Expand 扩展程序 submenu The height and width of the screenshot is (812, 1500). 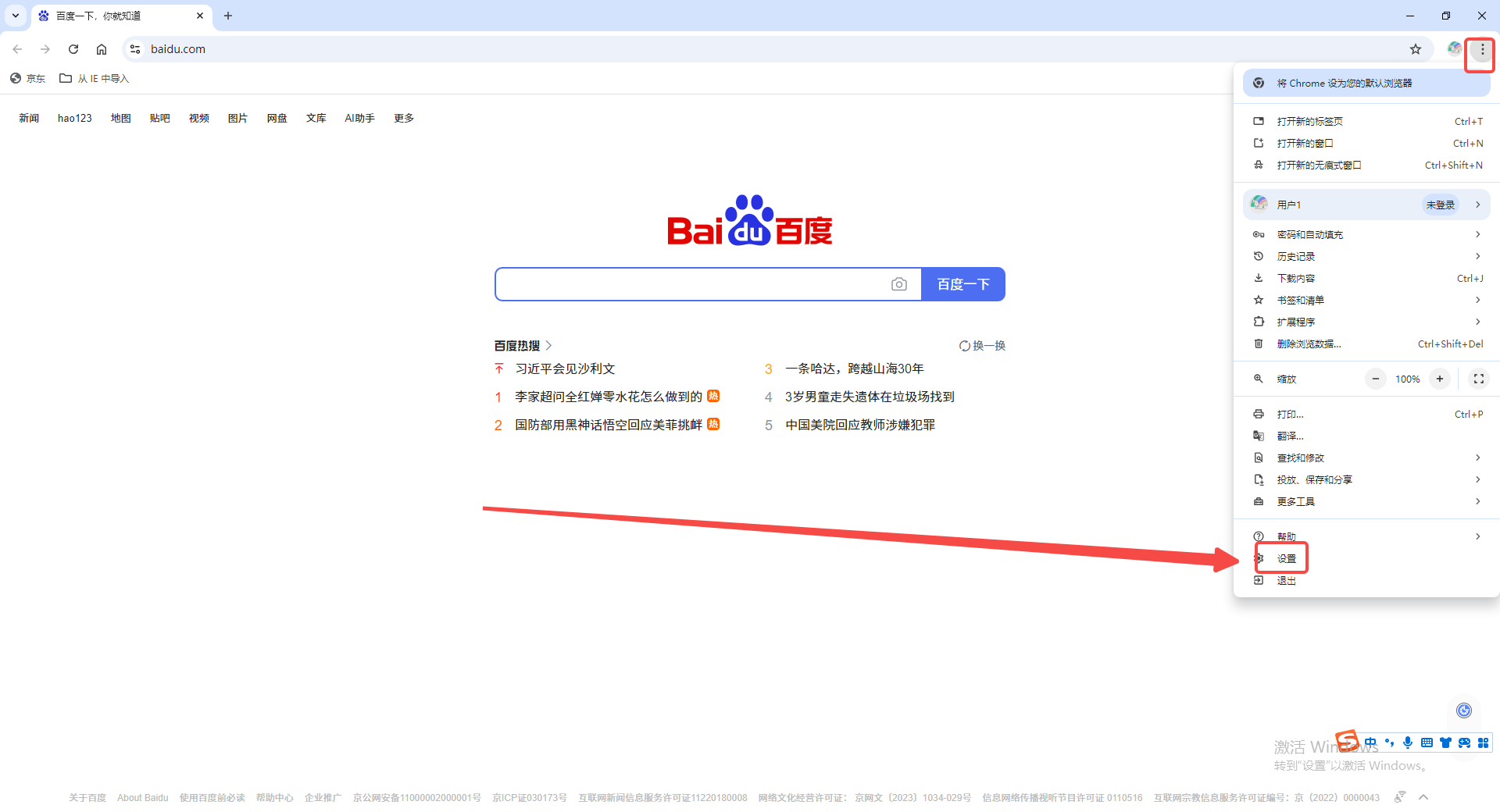coord(1366,322)
